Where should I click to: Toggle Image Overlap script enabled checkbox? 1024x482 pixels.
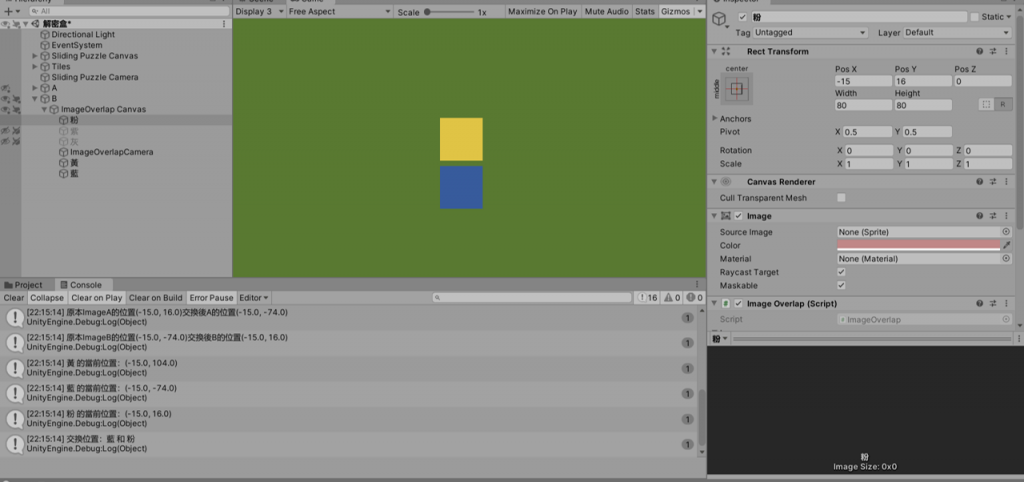[738, 304]
